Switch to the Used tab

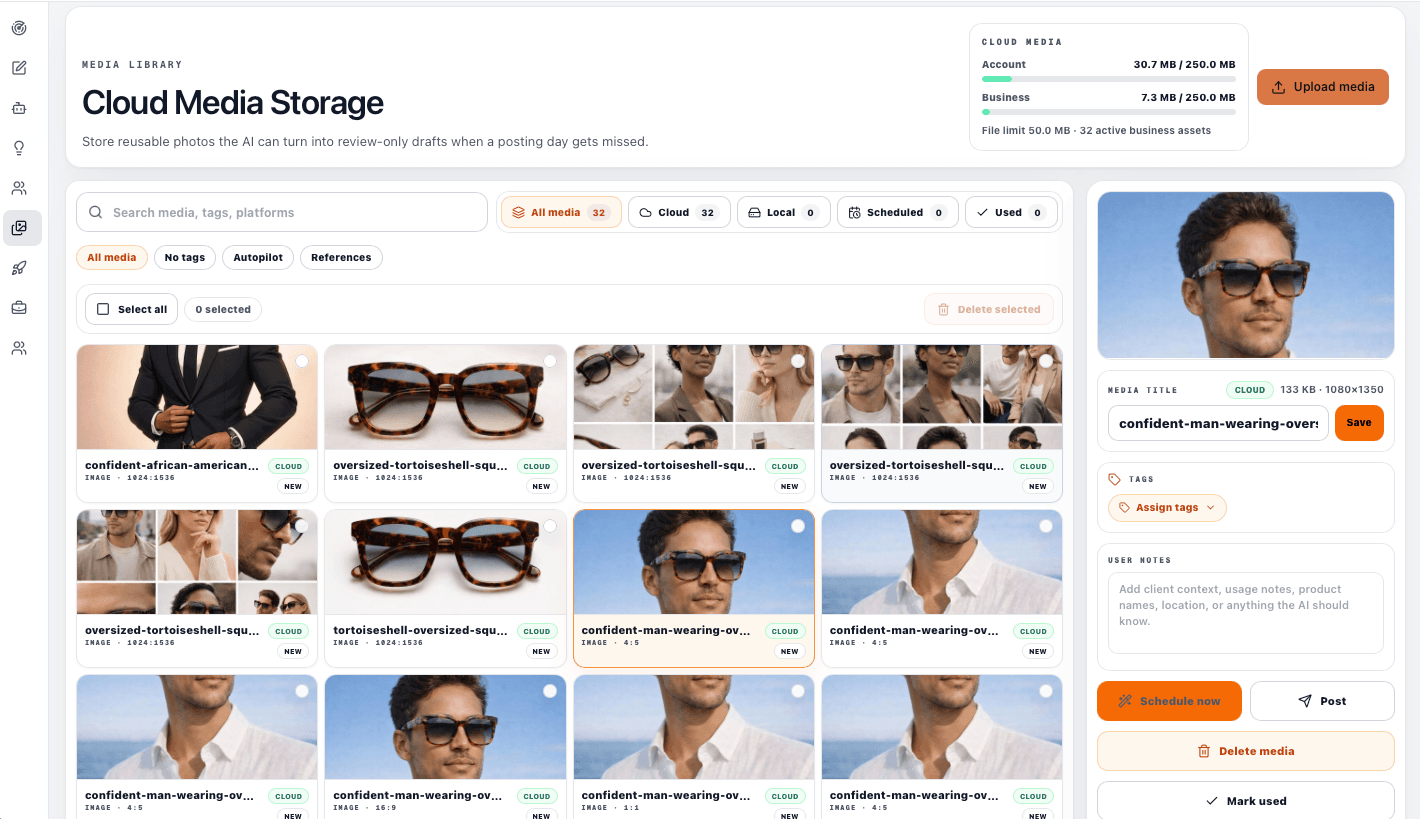(x=1011, y=212)
